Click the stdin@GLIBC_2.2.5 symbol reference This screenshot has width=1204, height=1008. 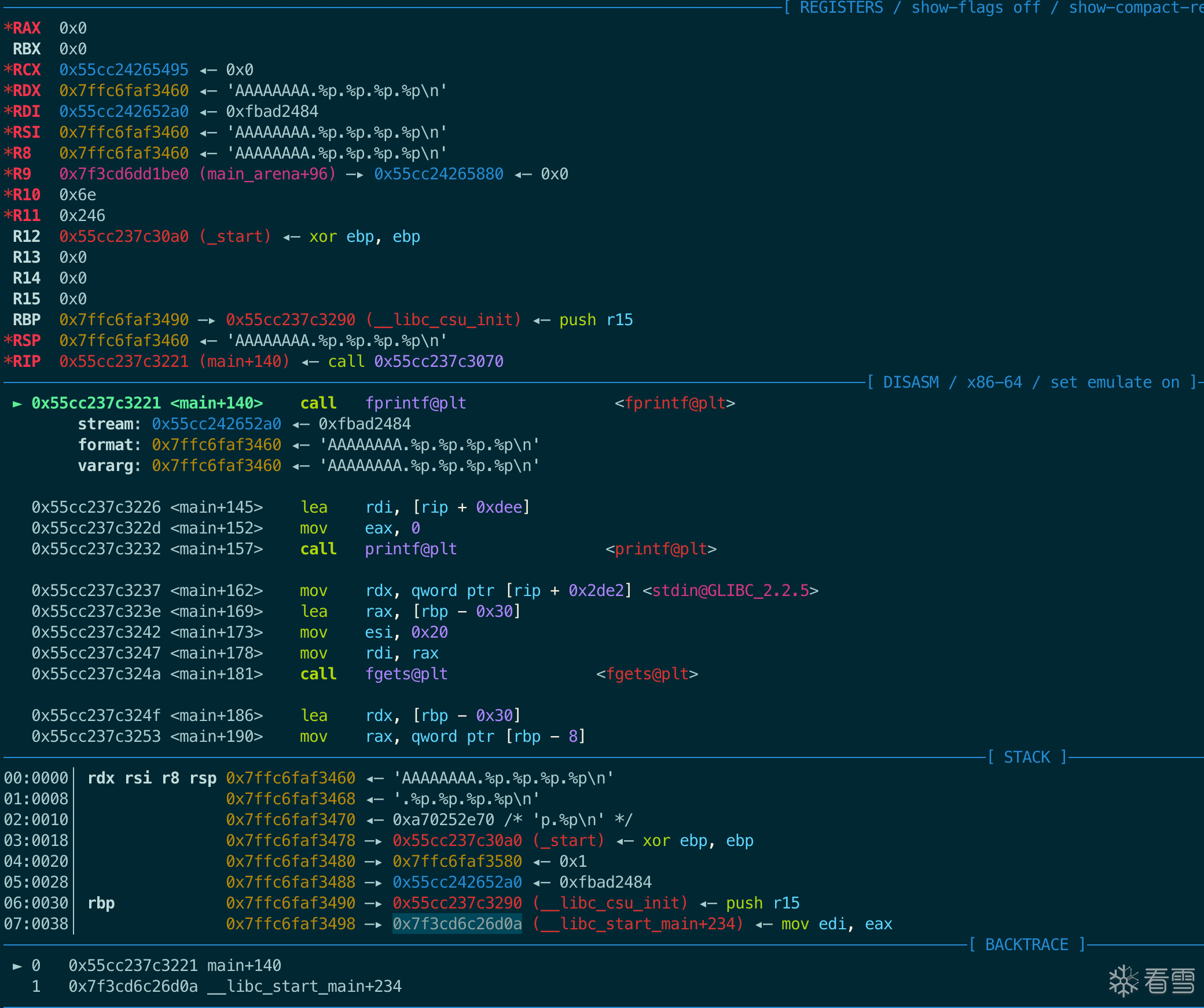730,591
